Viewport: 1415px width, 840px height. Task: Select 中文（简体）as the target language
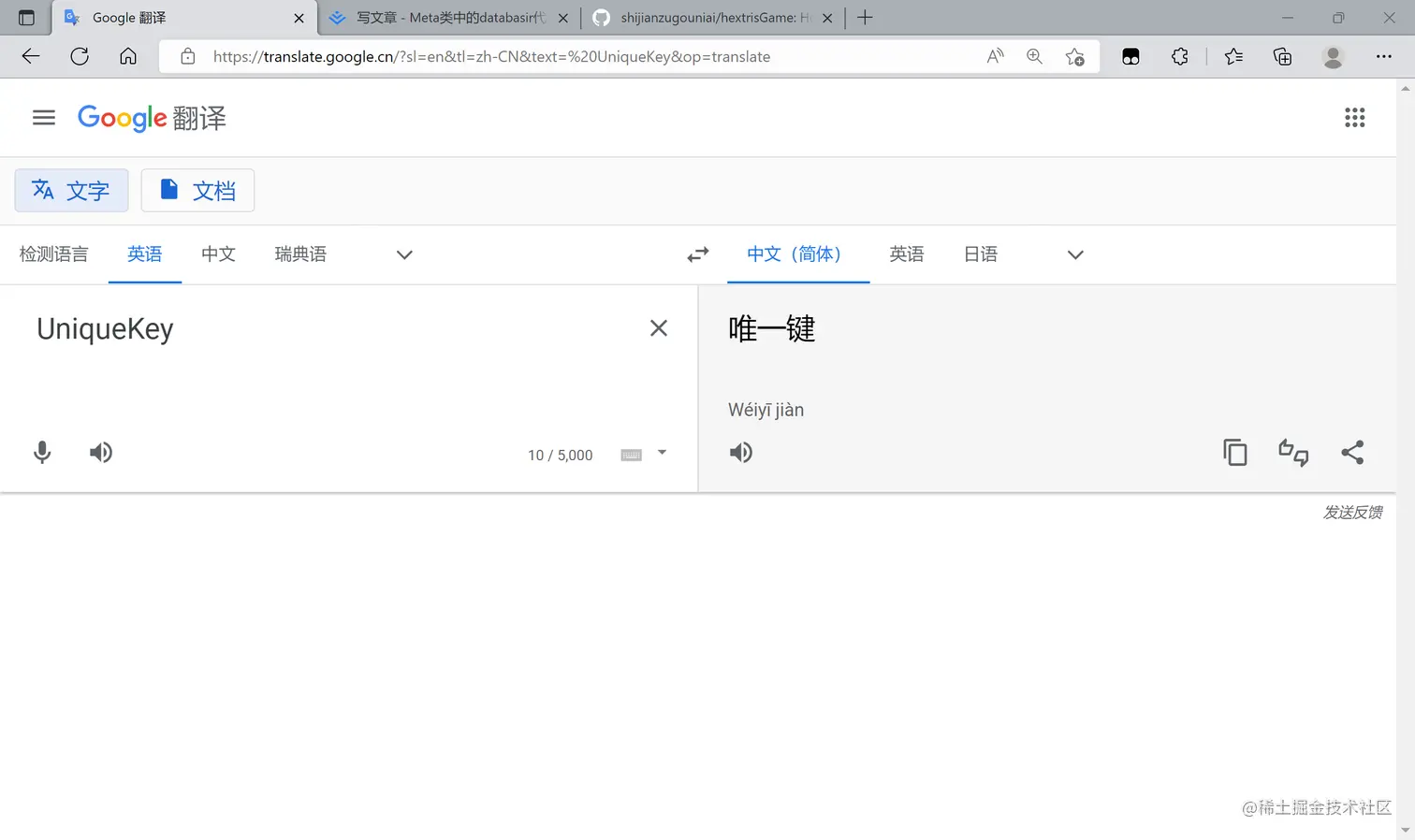(798, 254)
